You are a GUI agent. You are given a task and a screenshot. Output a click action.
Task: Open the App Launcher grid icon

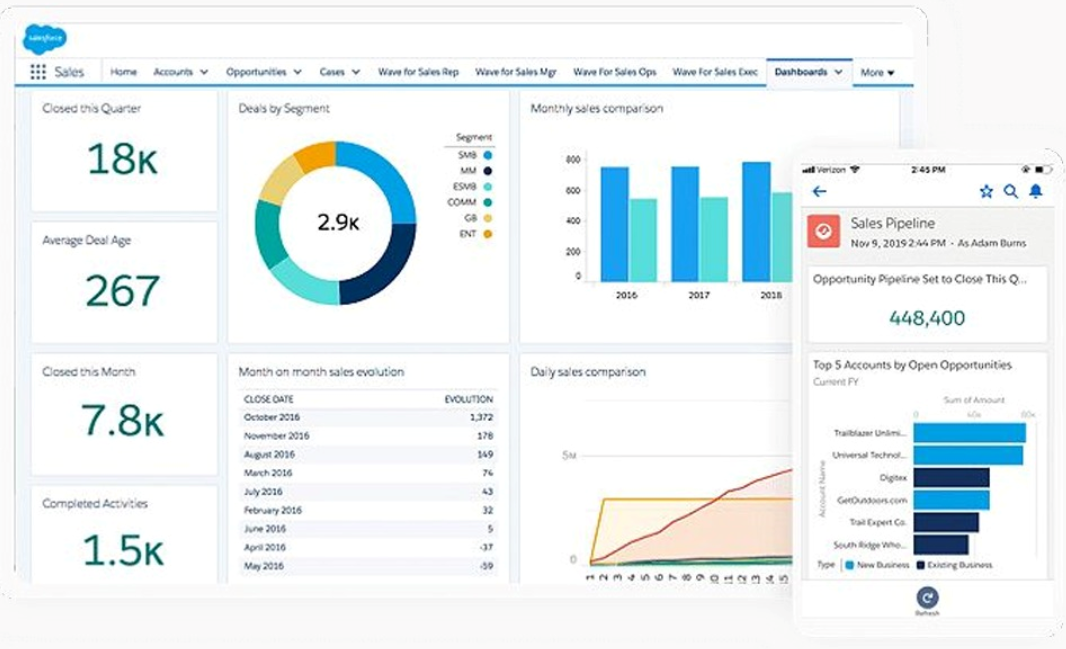click(x=38, y=72)
